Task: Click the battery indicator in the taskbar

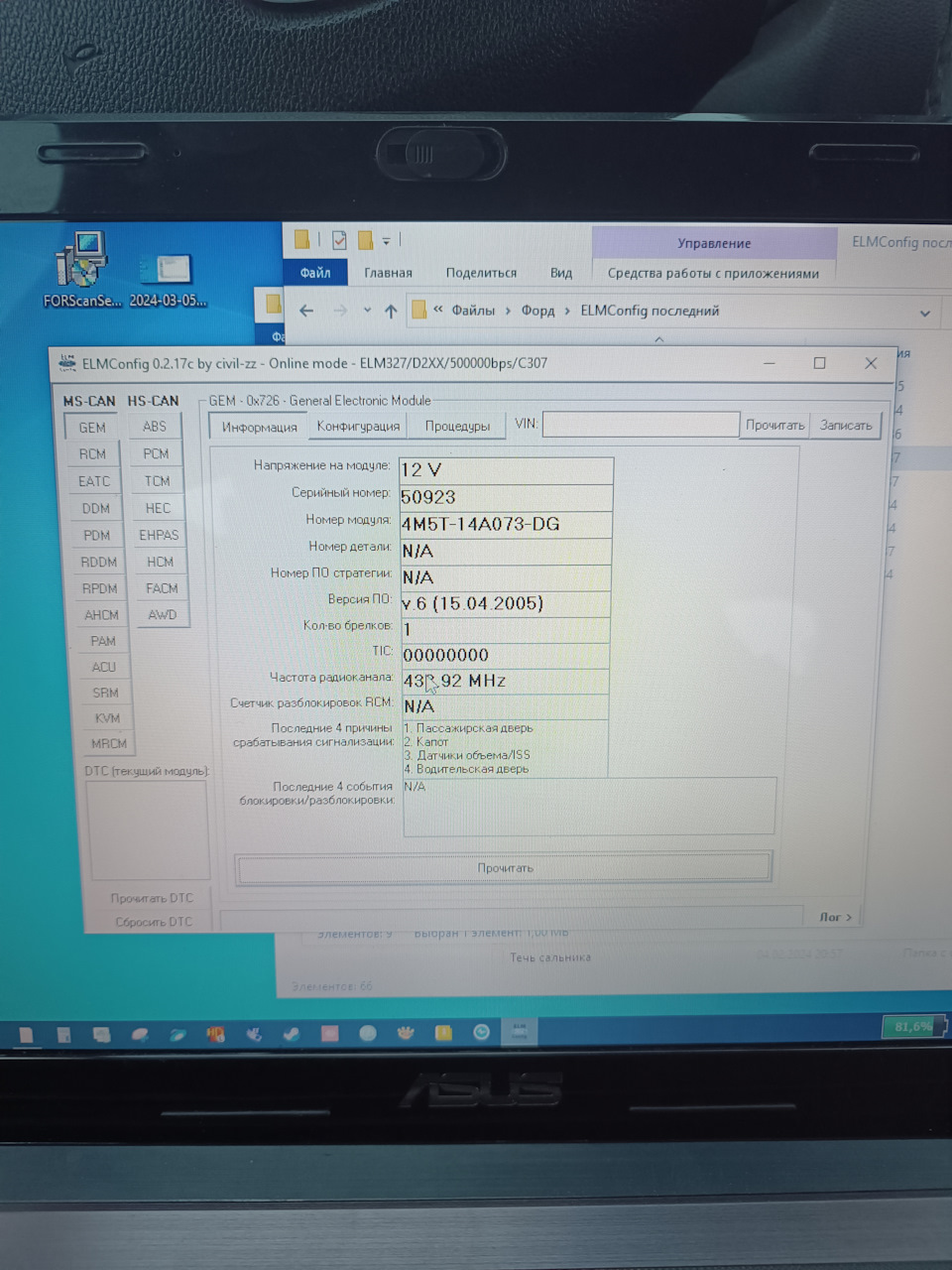Action: [910, 1027]
